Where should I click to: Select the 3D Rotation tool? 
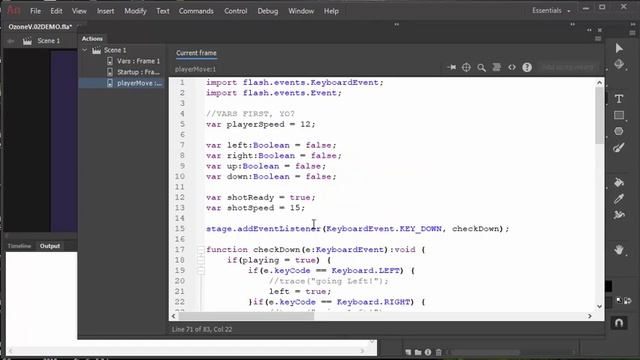[x=619, y=64]
